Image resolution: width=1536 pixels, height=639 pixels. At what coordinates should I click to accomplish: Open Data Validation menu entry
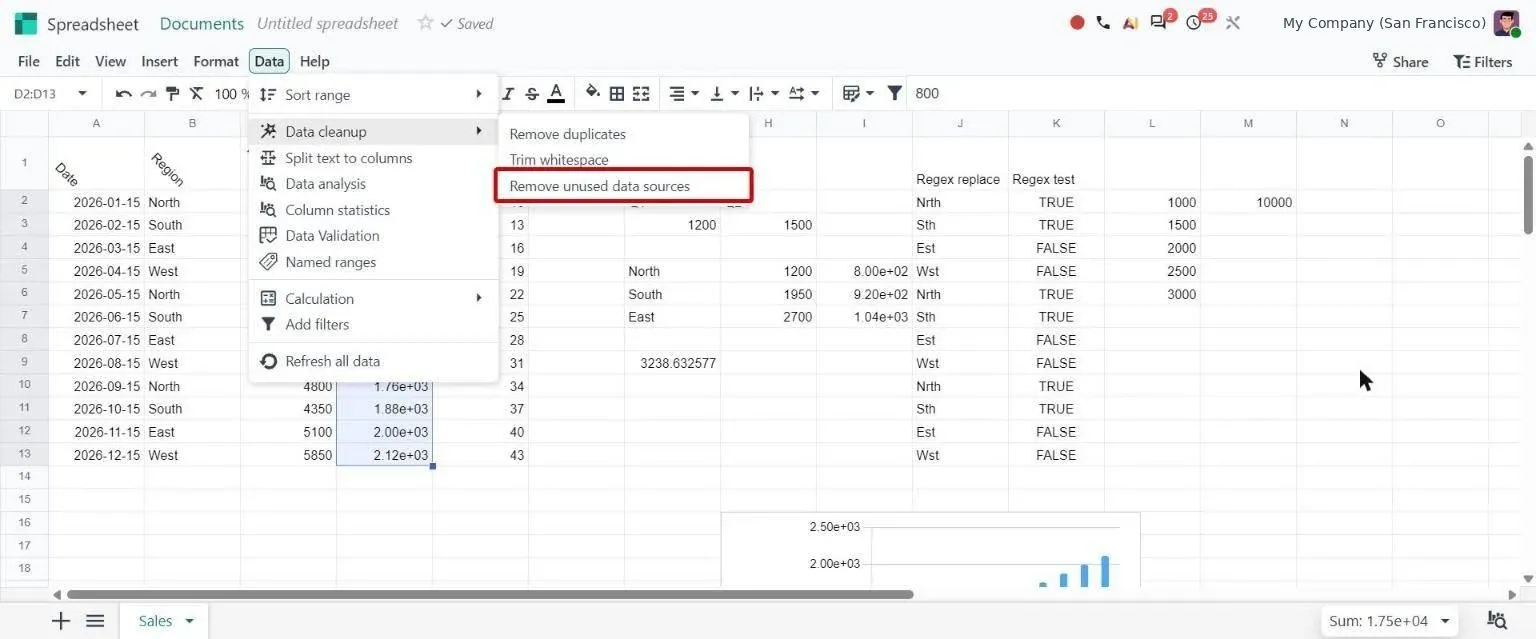point(373,236)
